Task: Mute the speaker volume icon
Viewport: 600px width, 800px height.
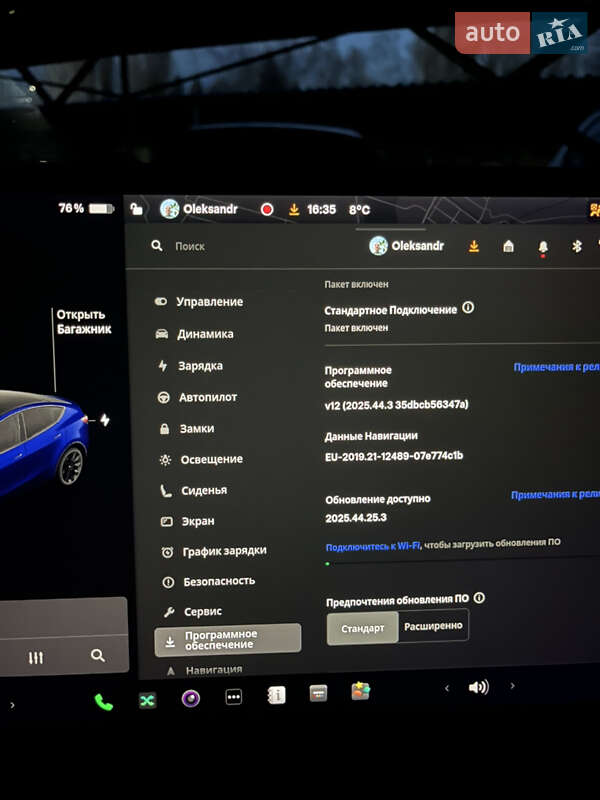Action: 479,687
